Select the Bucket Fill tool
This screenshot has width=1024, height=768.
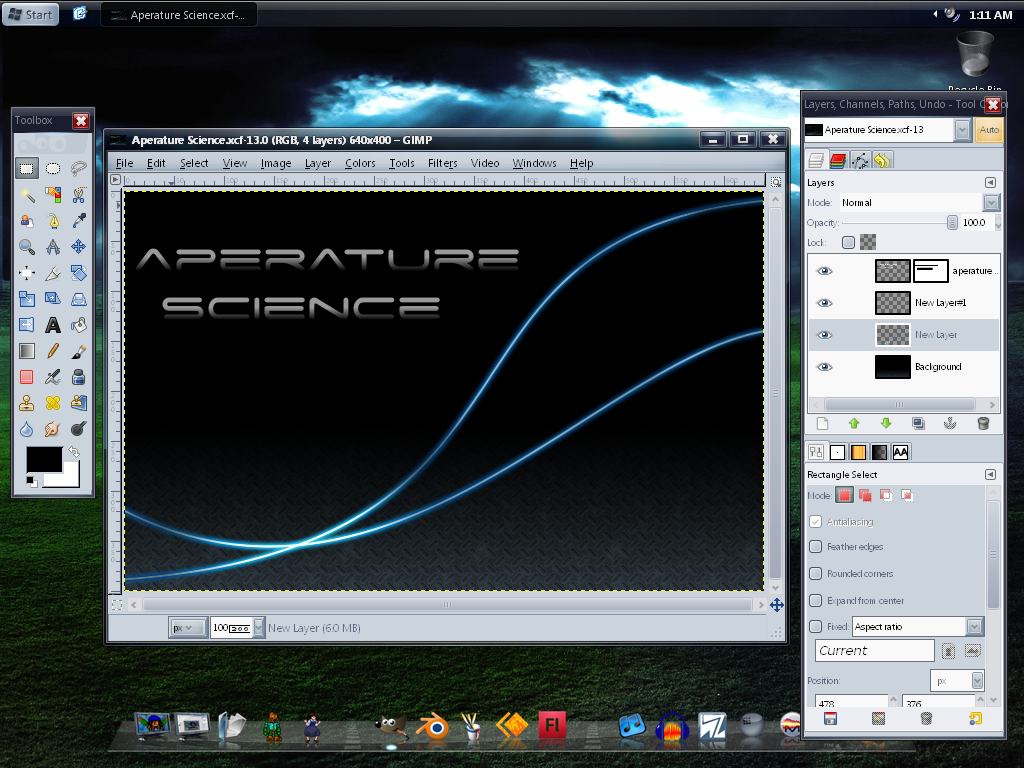pyautogui.click(x=79, y=325)
